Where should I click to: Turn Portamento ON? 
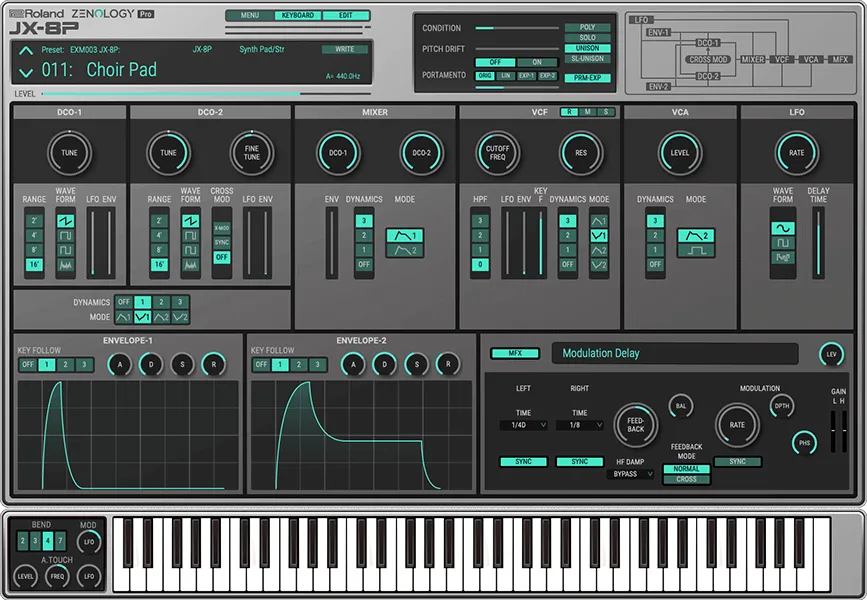(x=537, y=62)
